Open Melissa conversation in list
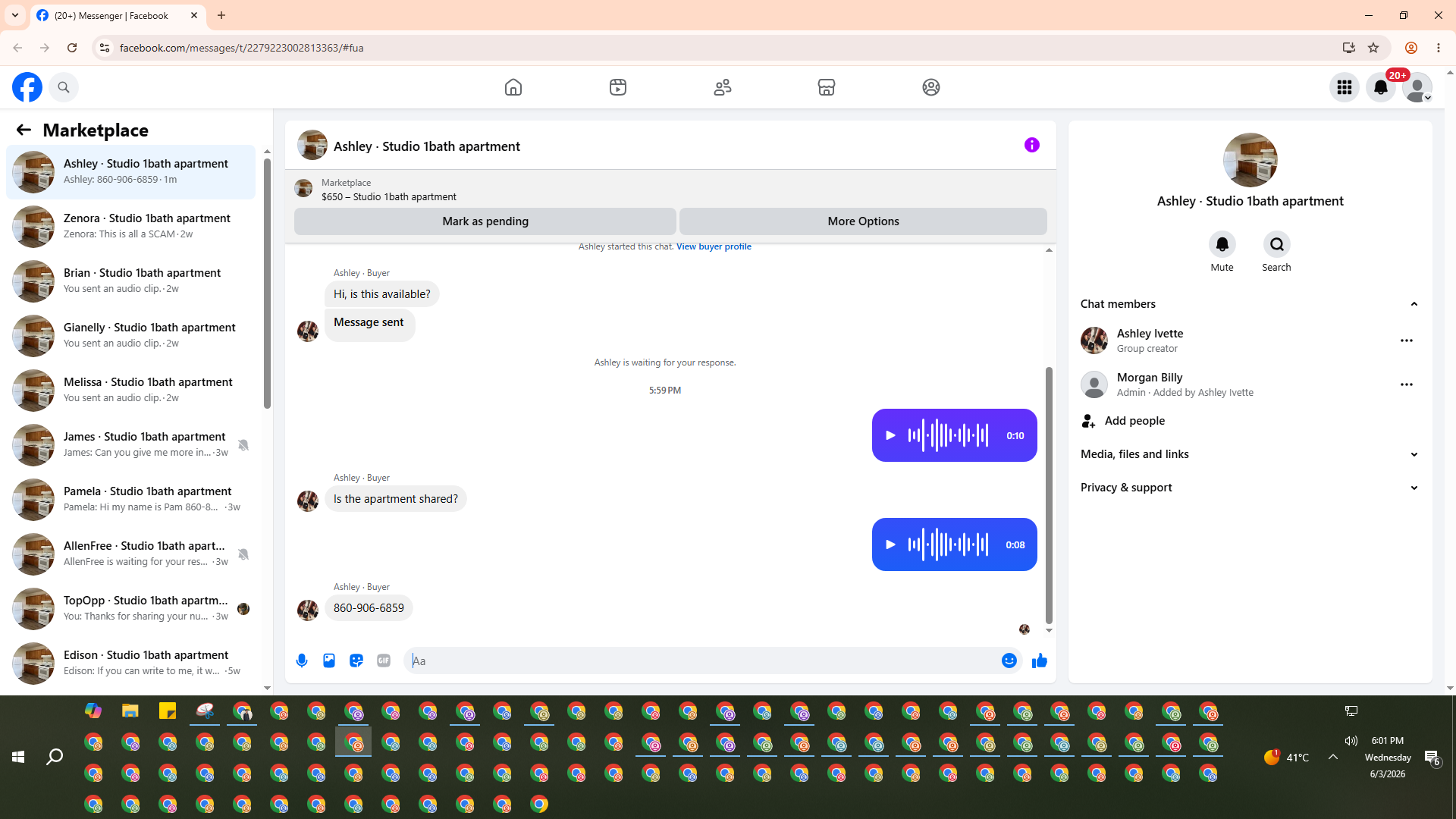This screenshot has height=819, width=1456. 130,391
